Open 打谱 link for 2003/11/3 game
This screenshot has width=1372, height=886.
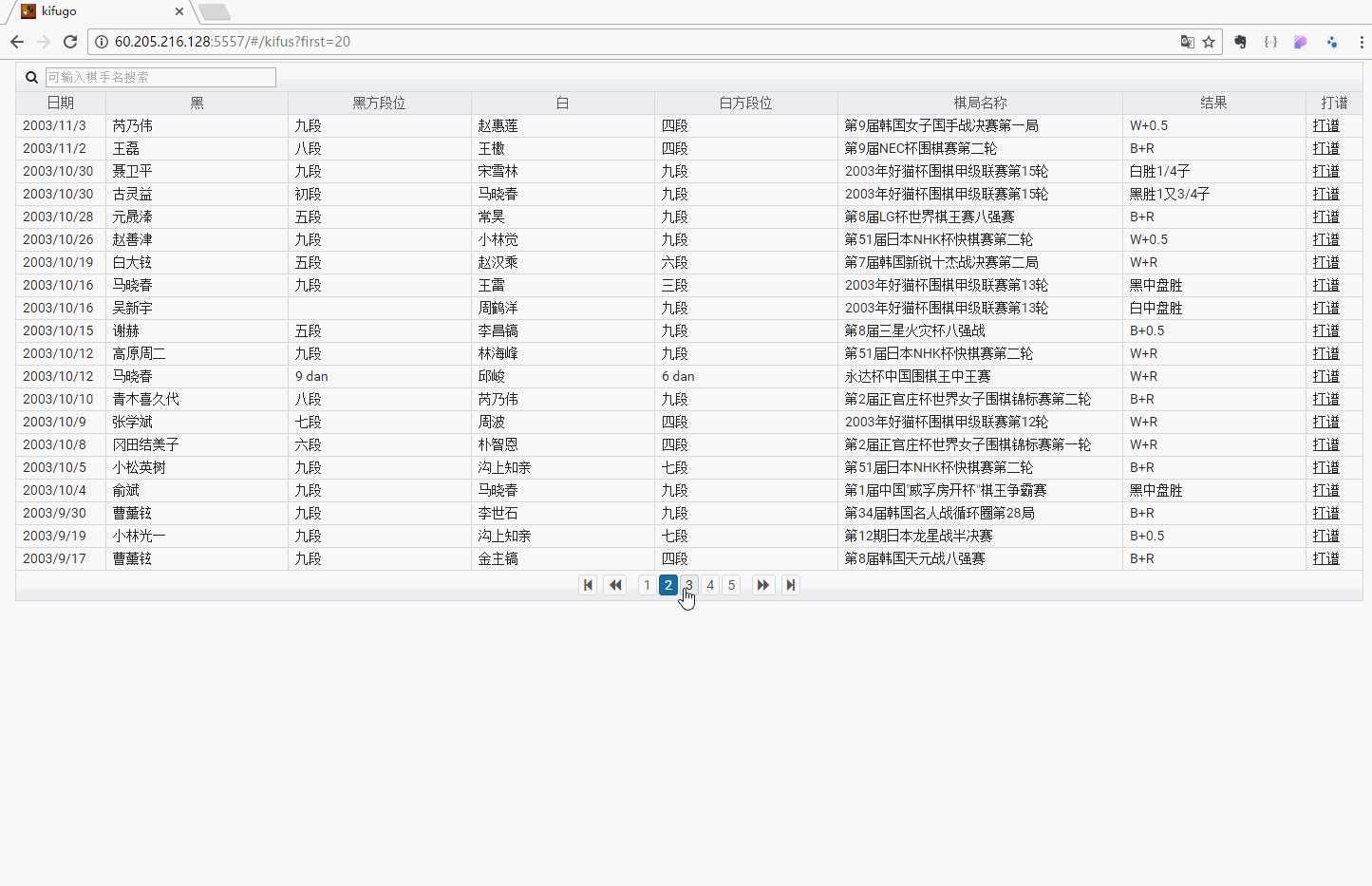(1326, 125)
